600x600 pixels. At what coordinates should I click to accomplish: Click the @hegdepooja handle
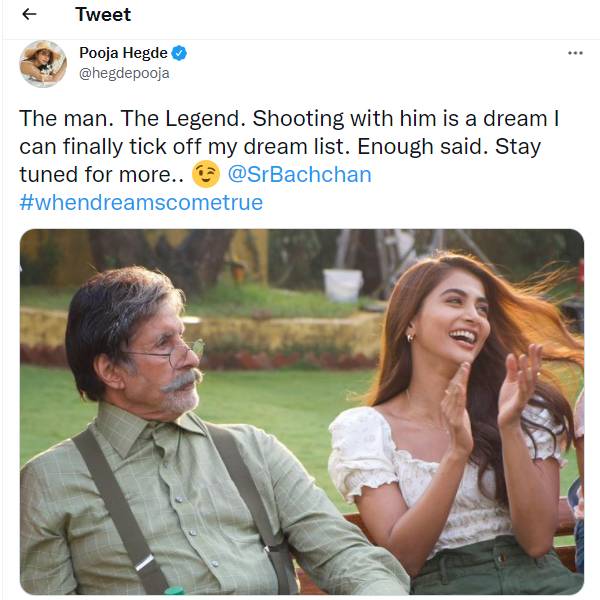point(124,73)
